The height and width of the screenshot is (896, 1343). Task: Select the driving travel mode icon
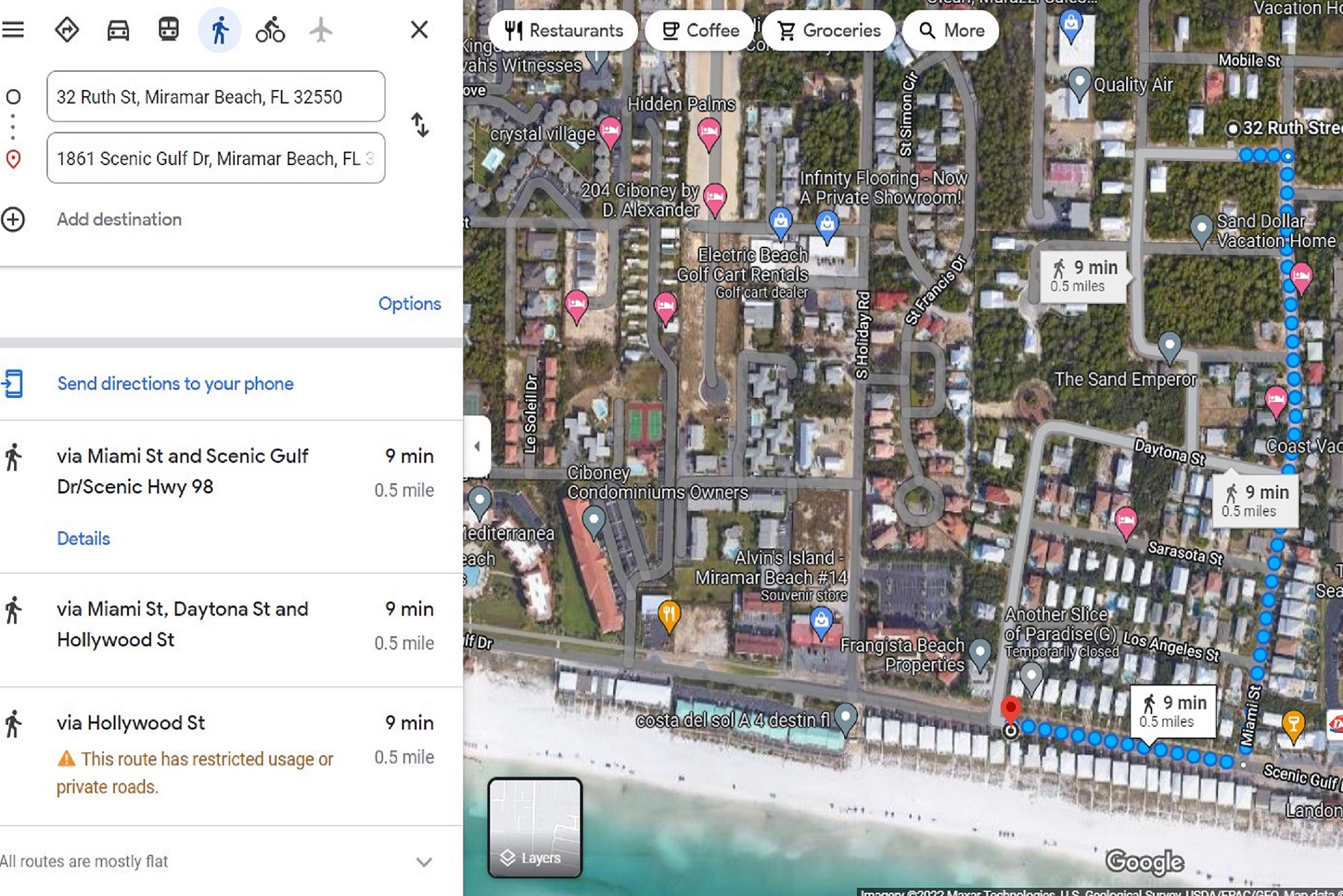coord(118,30)
